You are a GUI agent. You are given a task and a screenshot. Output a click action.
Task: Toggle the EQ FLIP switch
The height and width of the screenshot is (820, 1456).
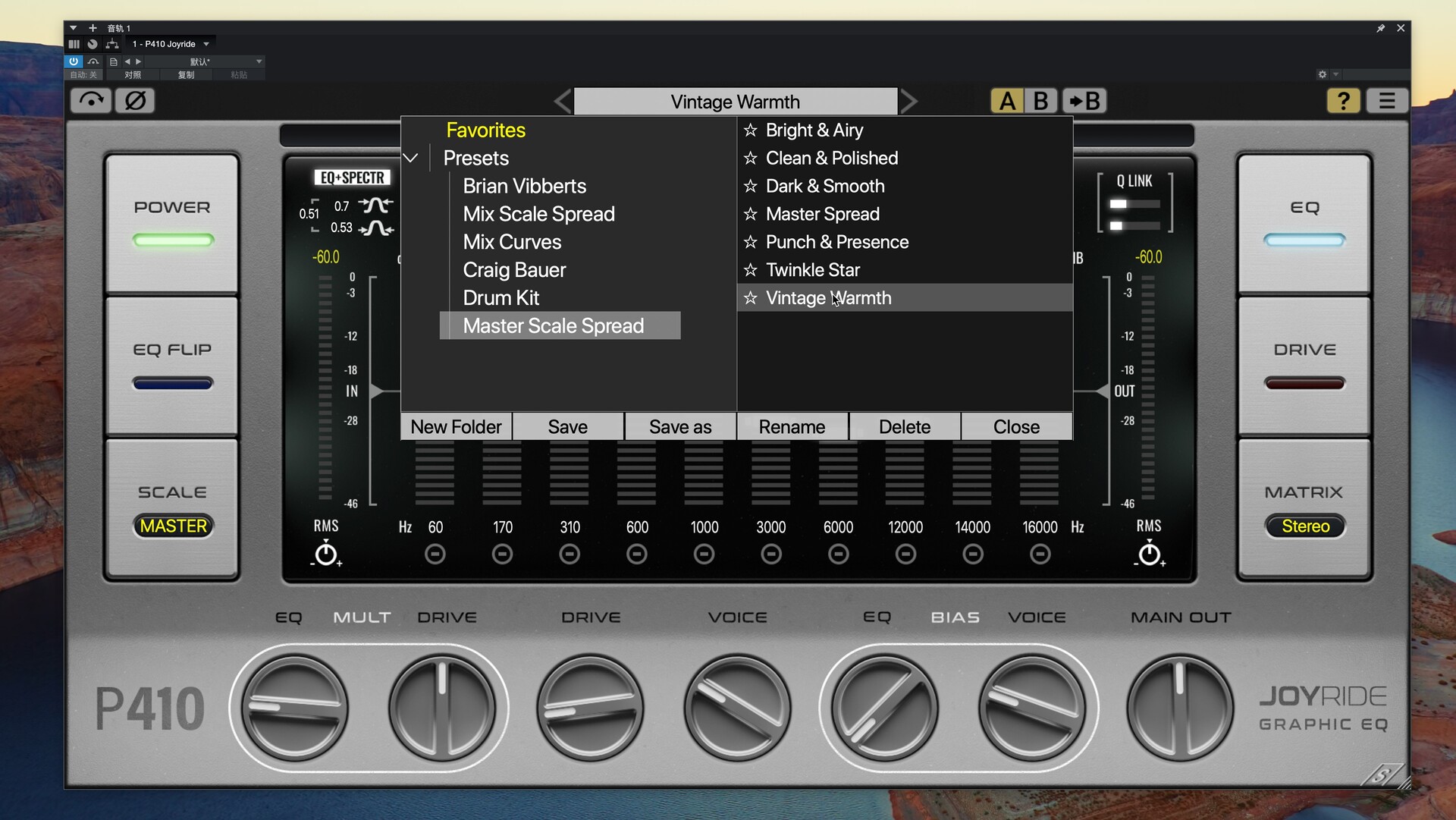[x=172, y=366]
